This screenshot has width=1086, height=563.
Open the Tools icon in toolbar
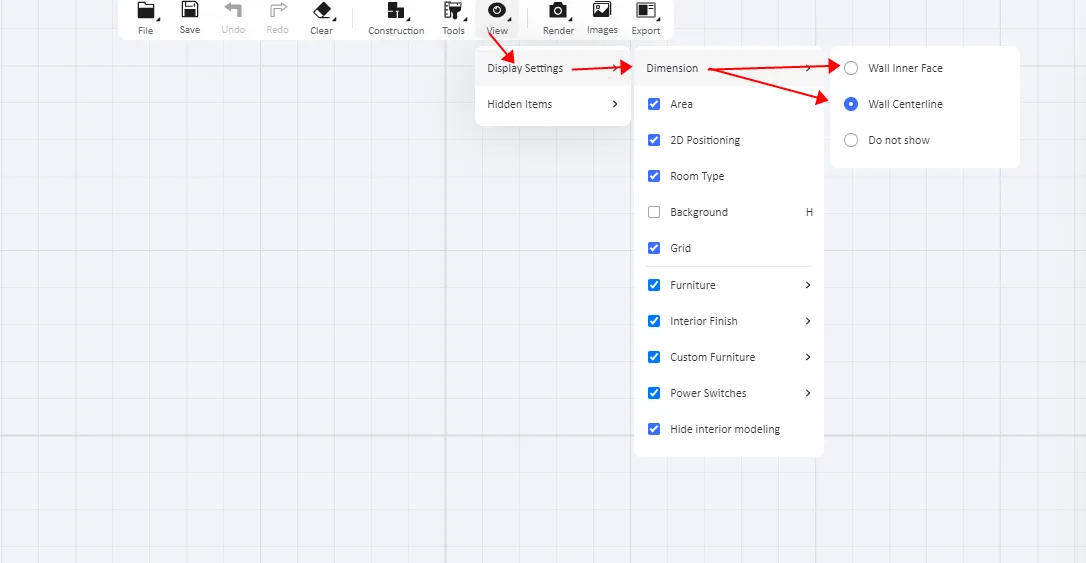pos(453,12)
